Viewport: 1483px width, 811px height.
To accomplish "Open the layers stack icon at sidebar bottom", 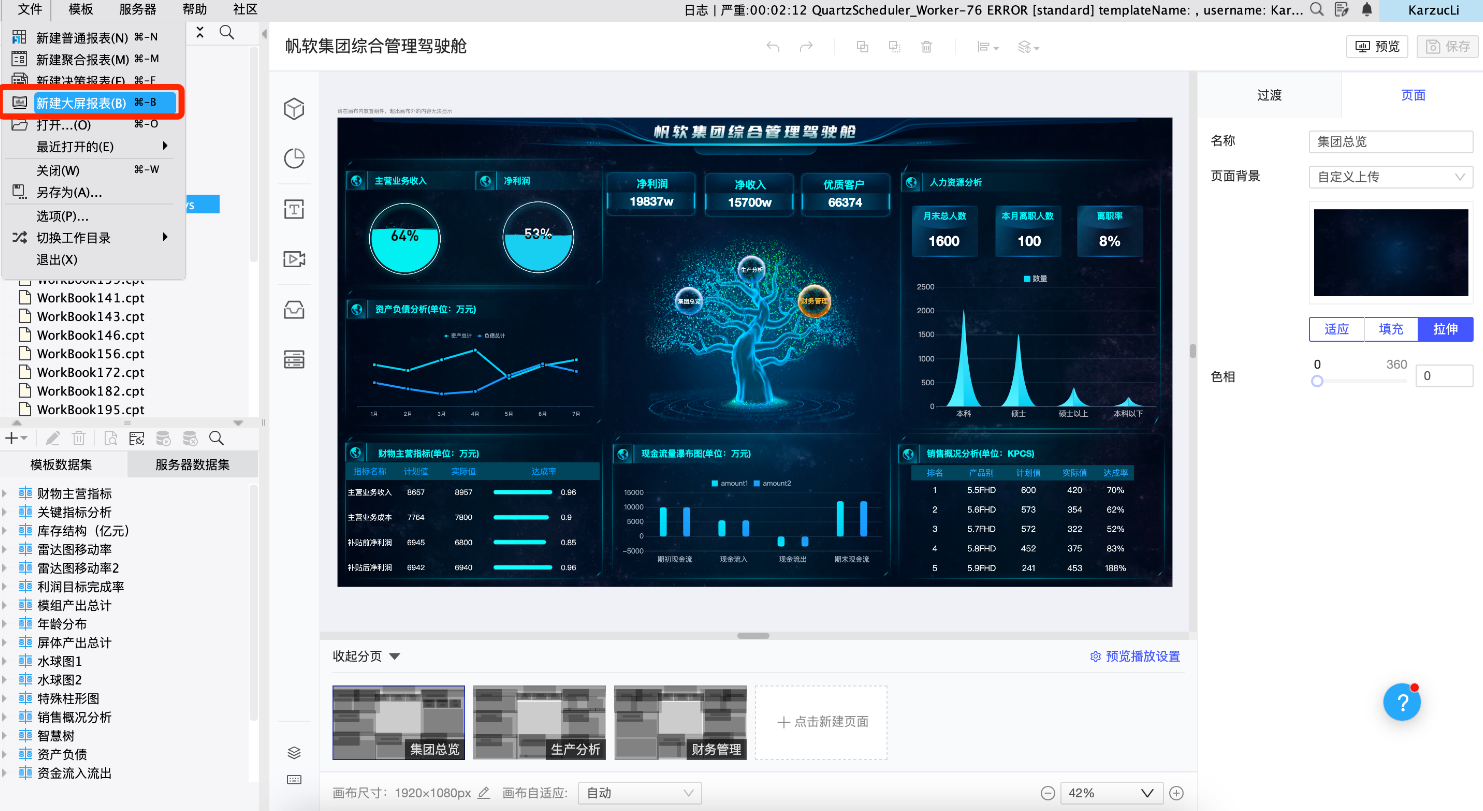I will (294, 753).
